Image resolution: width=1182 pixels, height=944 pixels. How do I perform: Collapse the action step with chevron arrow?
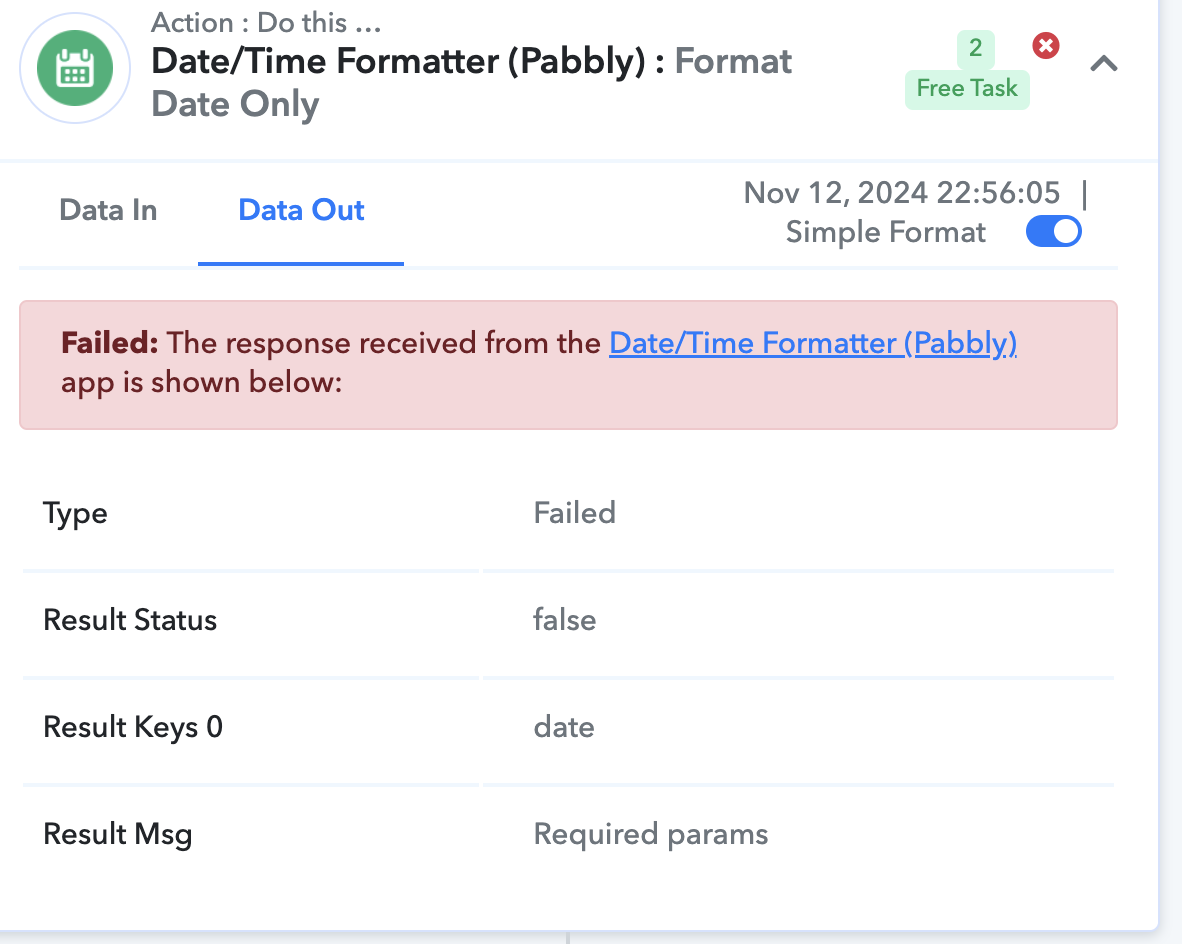coord(1104,63)
